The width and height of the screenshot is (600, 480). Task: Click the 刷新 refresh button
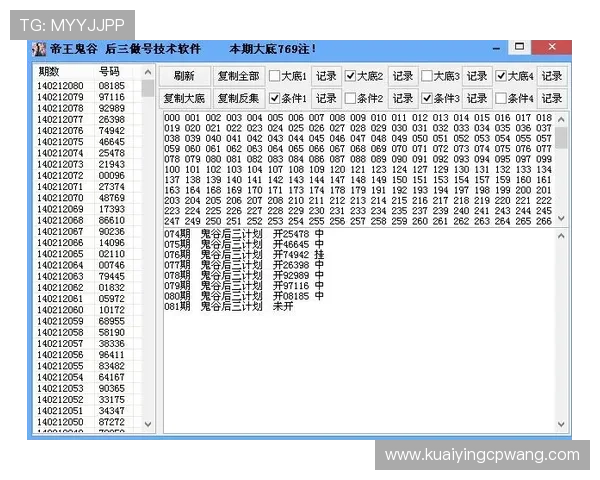[x=184, y=76]
